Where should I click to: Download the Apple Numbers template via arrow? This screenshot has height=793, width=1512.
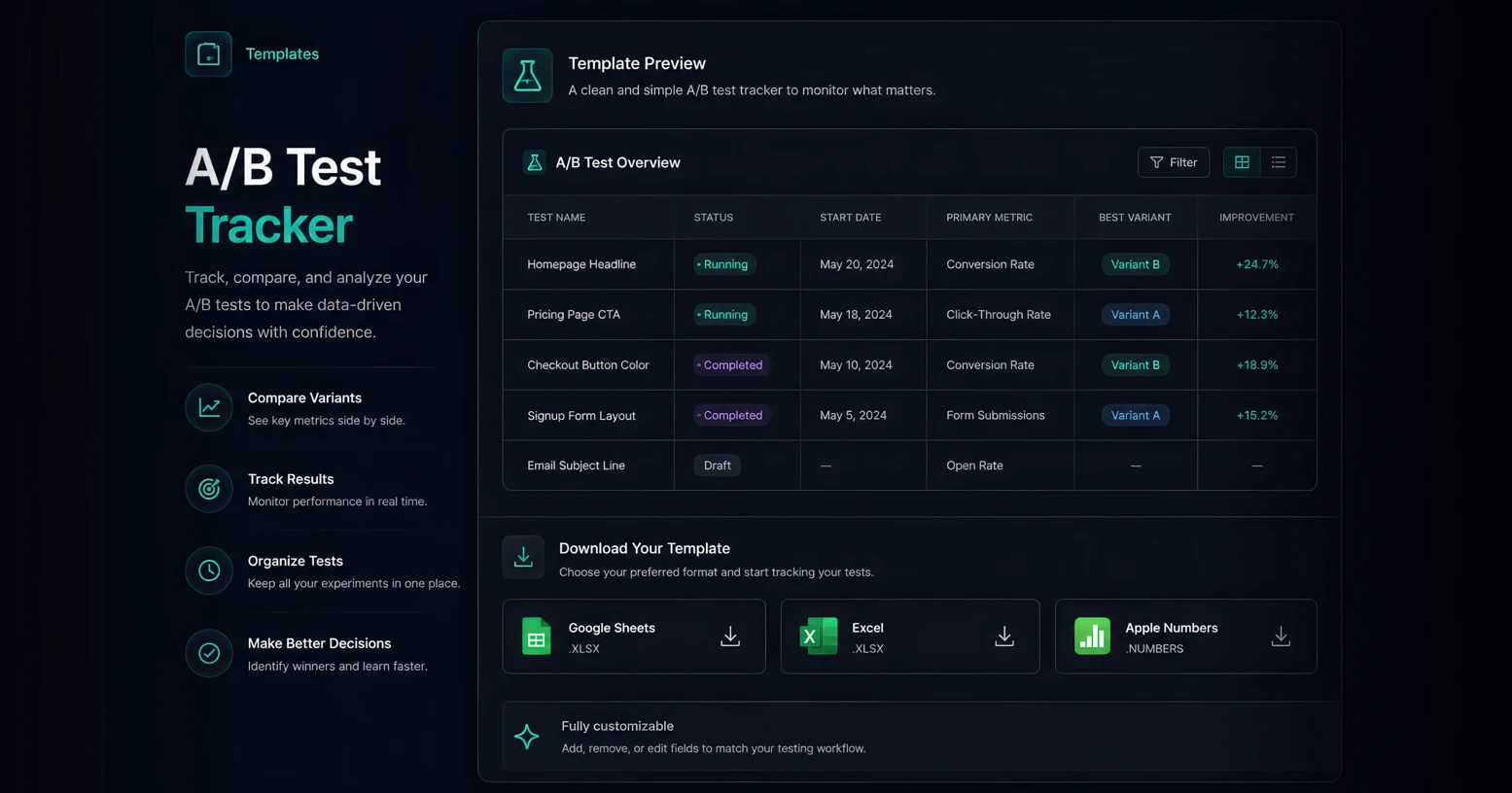(1281, 637)
